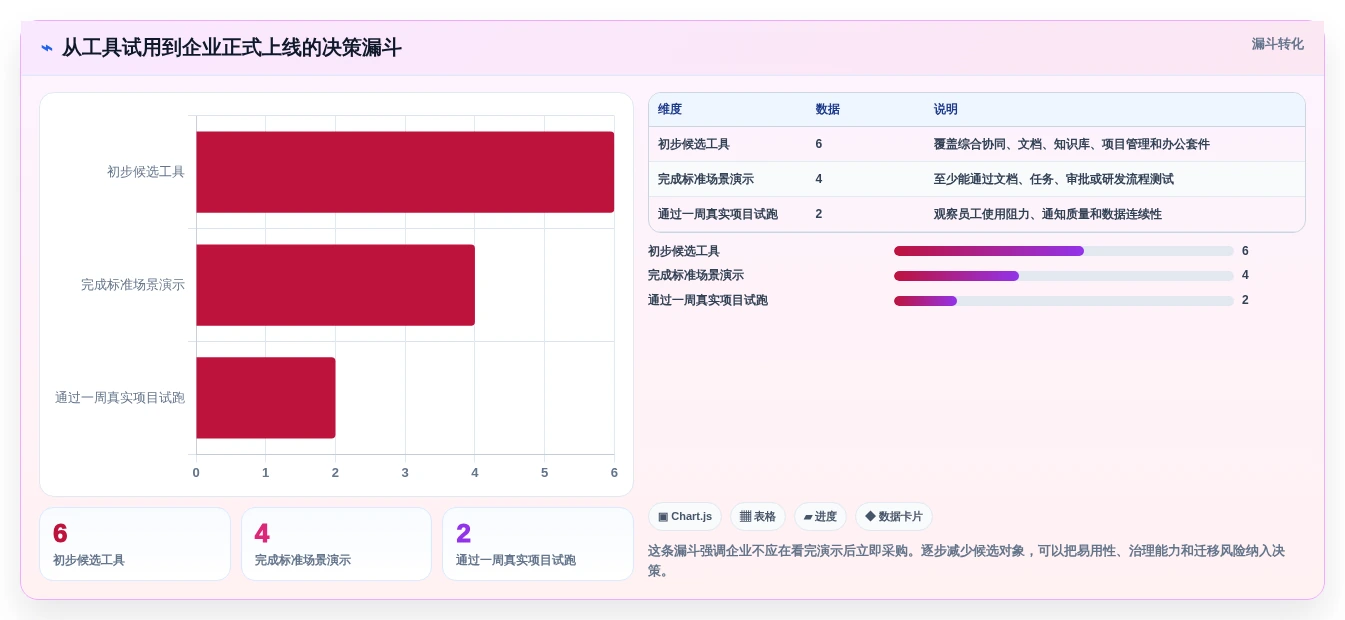Click the 通过一周真实项目试跑 bar in the chart
Screen dimensions: 1345x620
click(x=266, y=398)
